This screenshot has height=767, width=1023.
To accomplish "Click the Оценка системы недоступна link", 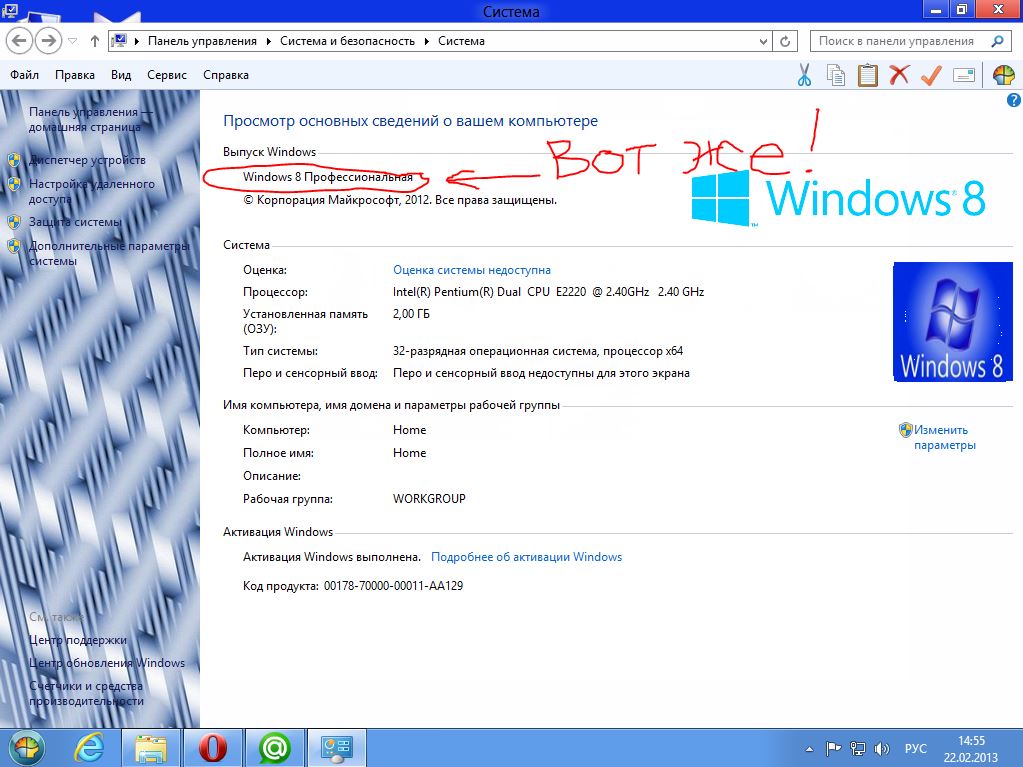I will [472, 270].
